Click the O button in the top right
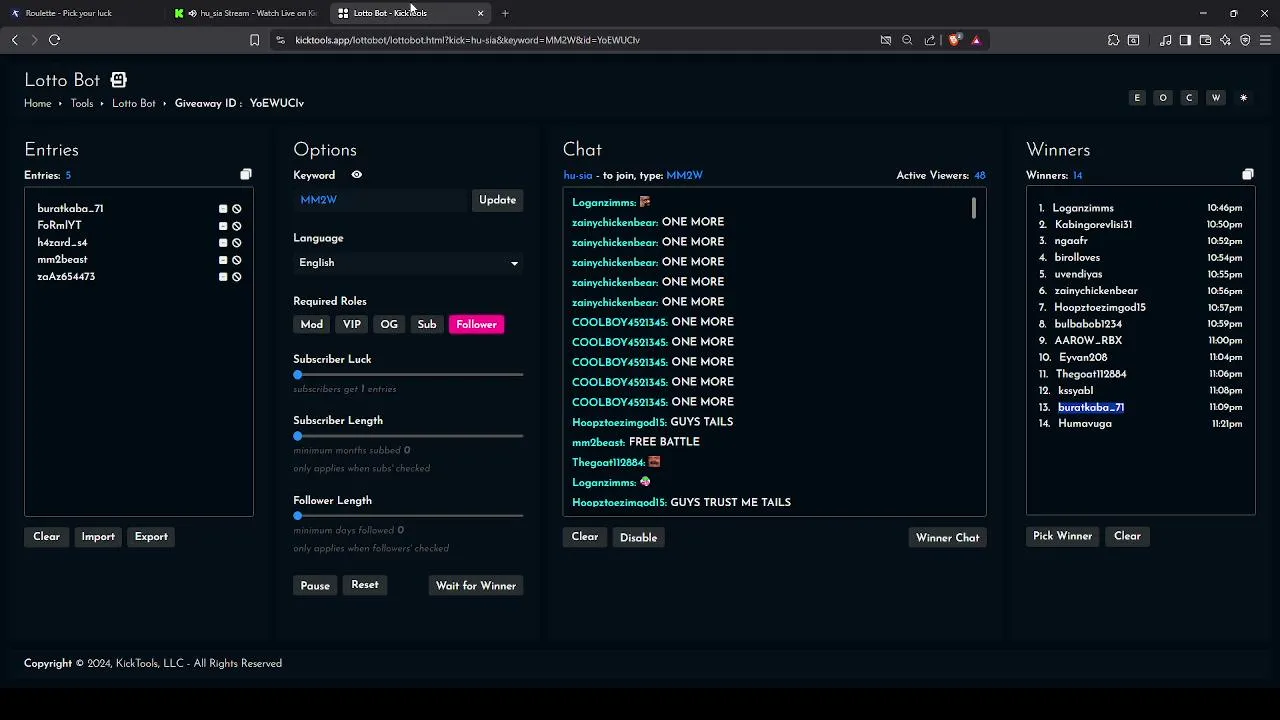Image resolution: width=1280 pixels, height=720 pixels. 1163,98
